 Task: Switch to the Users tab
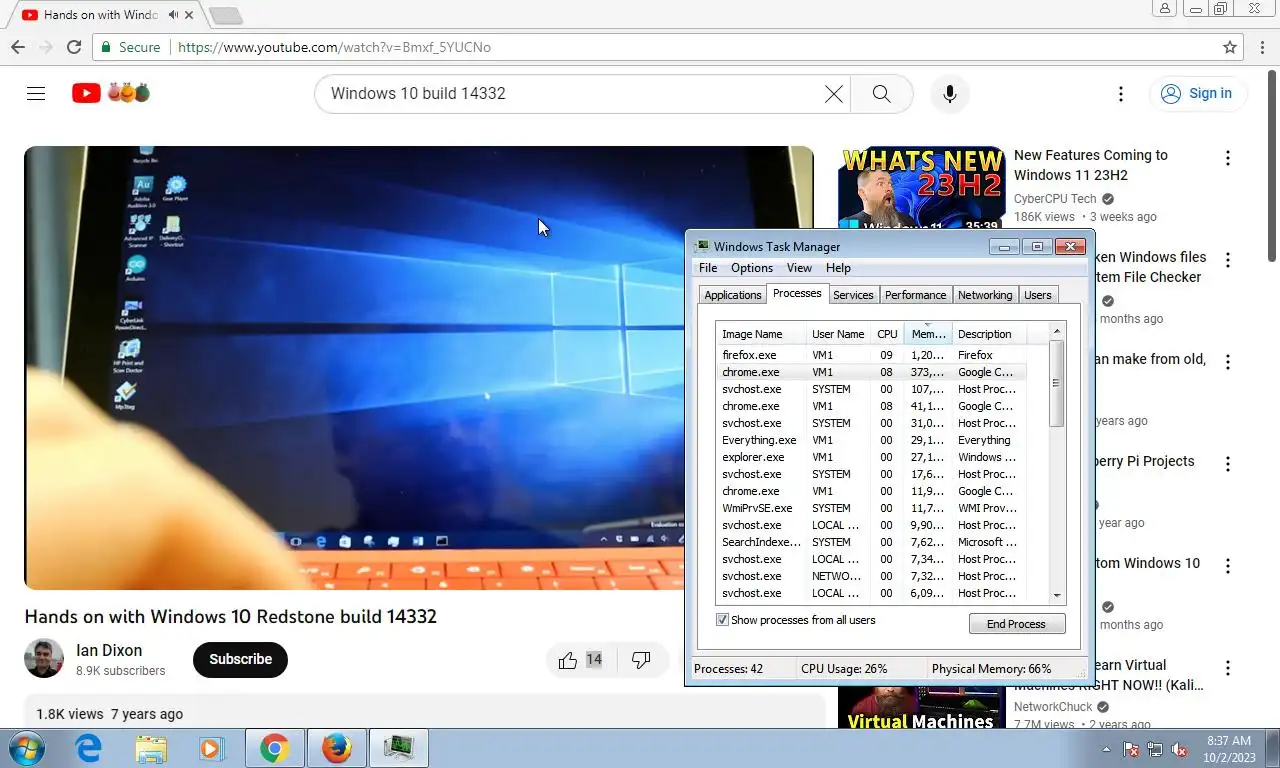tap(1038, 295)
